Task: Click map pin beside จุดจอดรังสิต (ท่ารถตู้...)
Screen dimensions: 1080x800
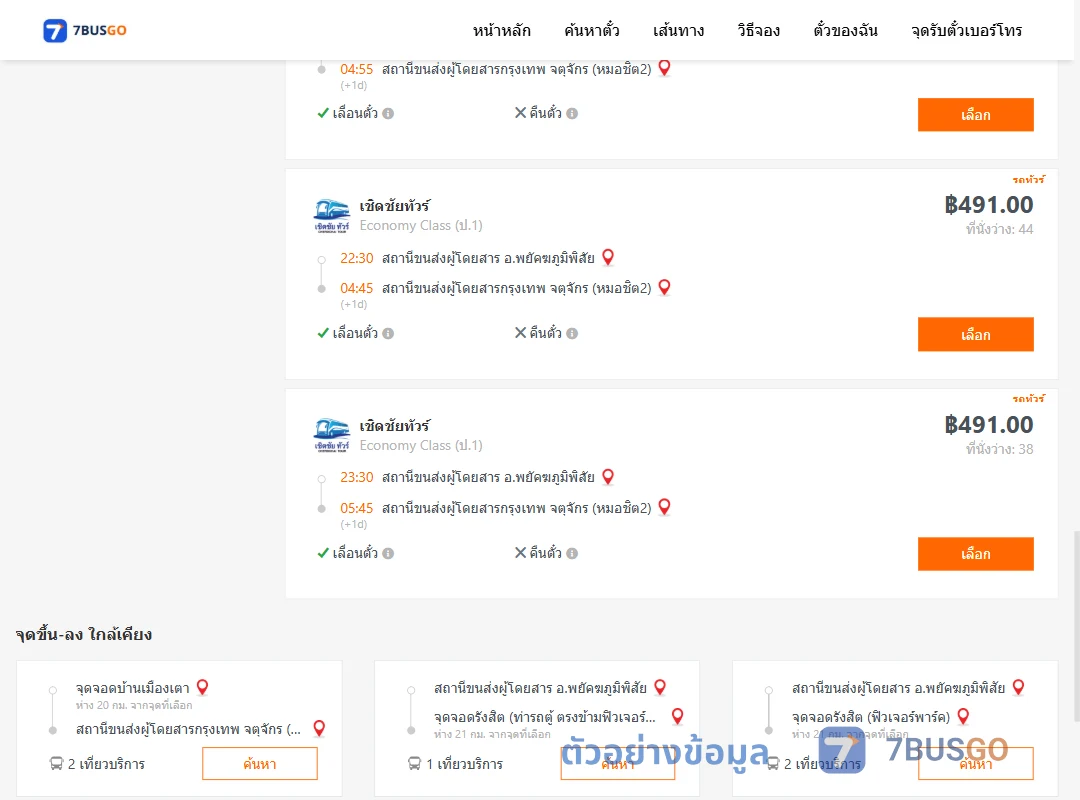Action: [x=678, y=716]
